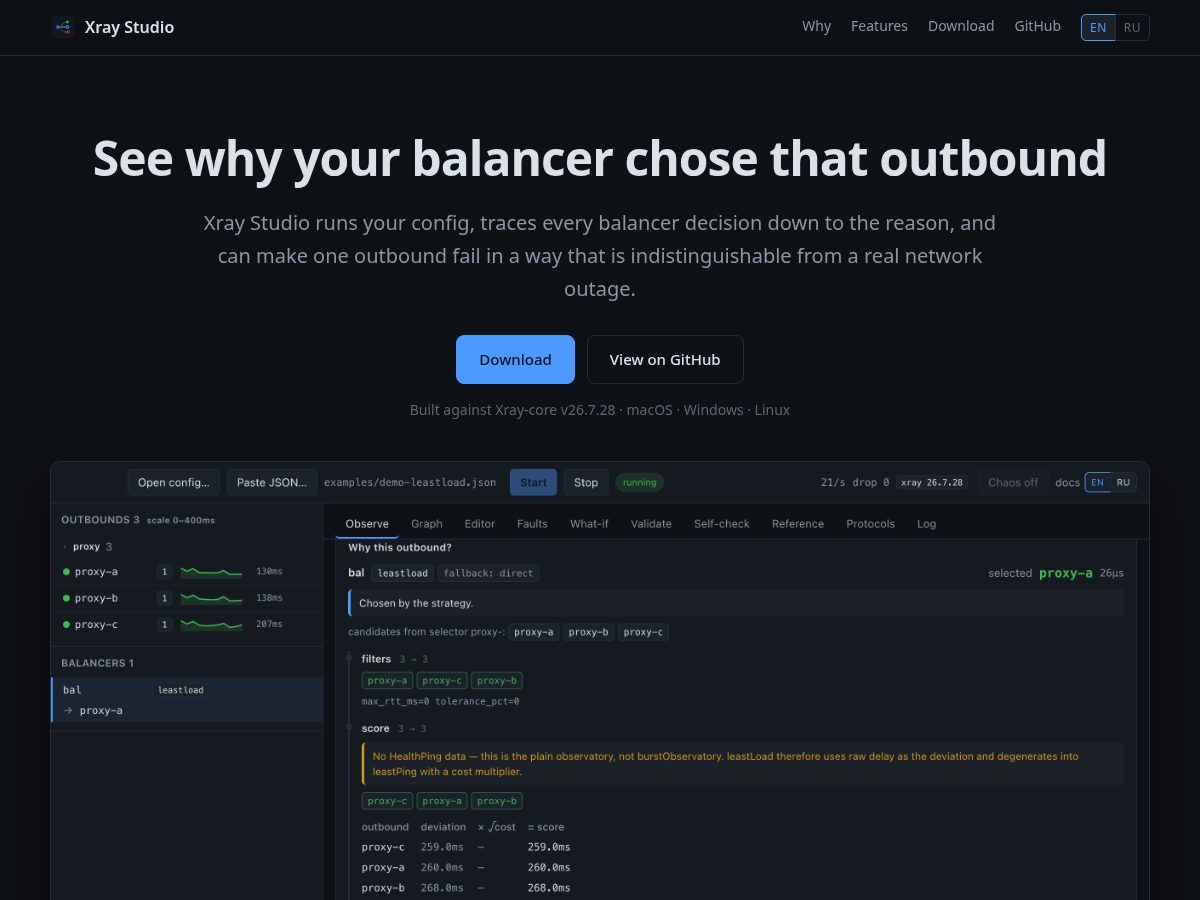The width and height of the screenshot is (1200, 900).
Task: Click the latency sparkline in the 207ms row
Action: pos(212,624)
